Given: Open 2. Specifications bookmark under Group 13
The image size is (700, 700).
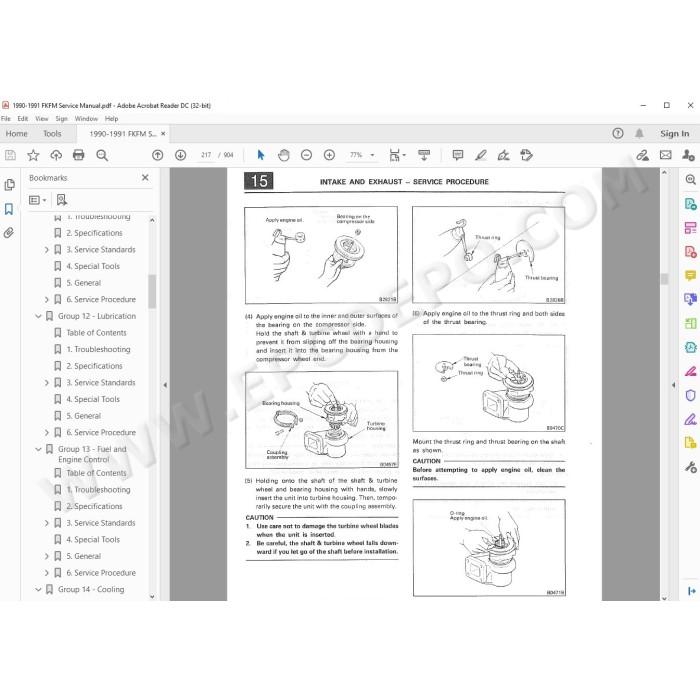Looking at the screenshot, I should coord(94,506).
